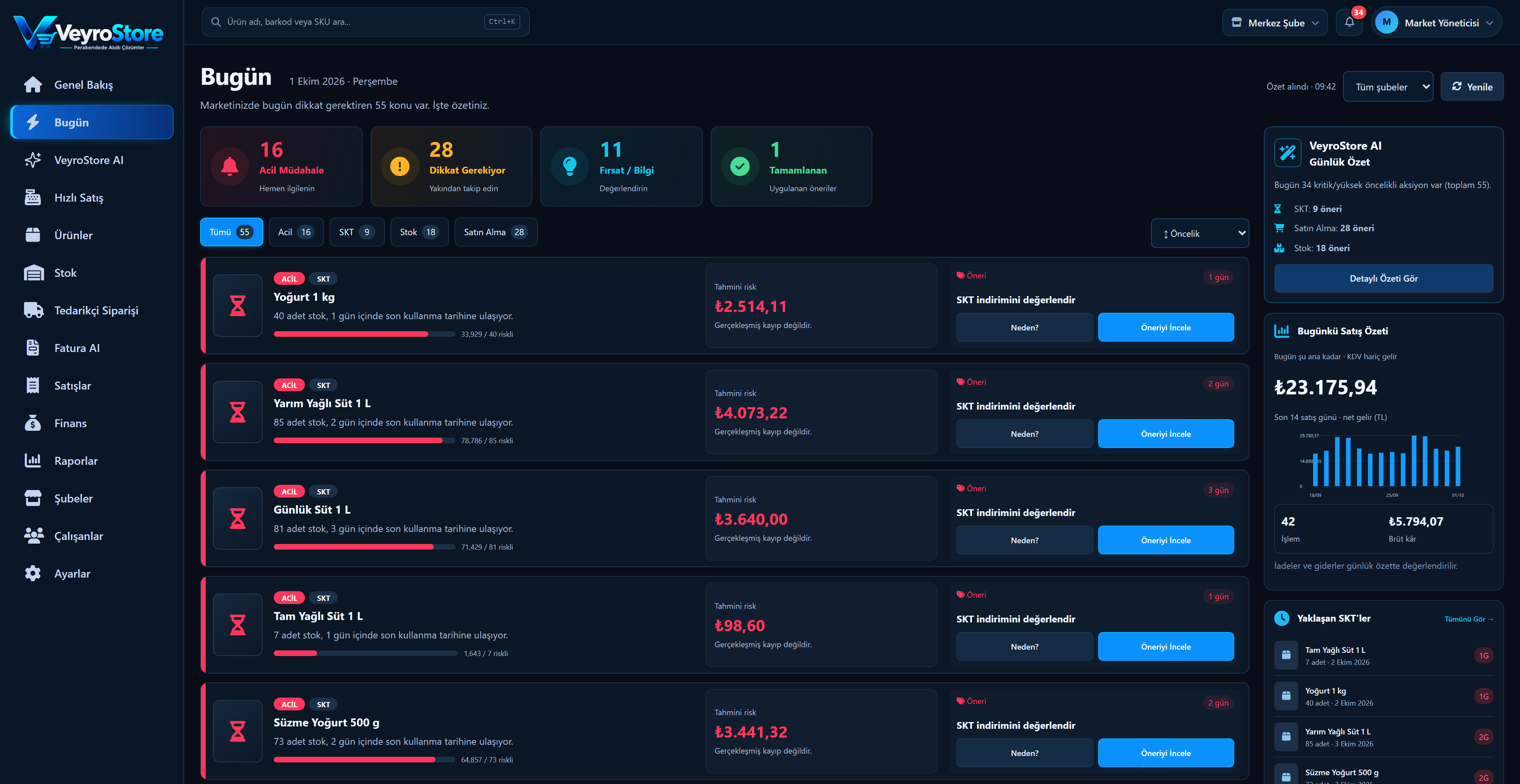
Task: Click the Satışlar receipt icon
Action: point(33,385)
